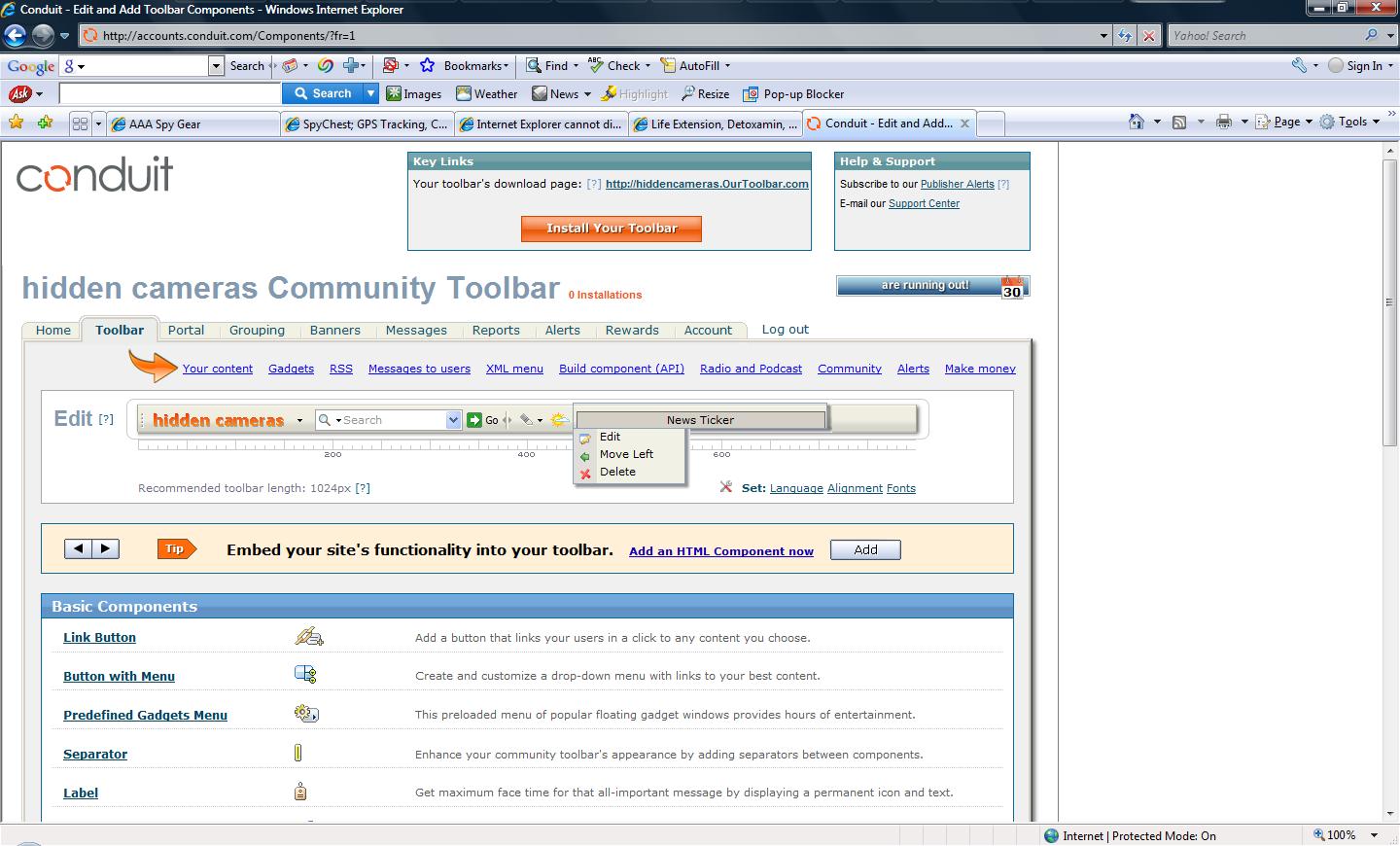Click the Predefined Gadgets Menu gear icon
Viewport: 1400px width, 846px height.
tap(306, 713)
